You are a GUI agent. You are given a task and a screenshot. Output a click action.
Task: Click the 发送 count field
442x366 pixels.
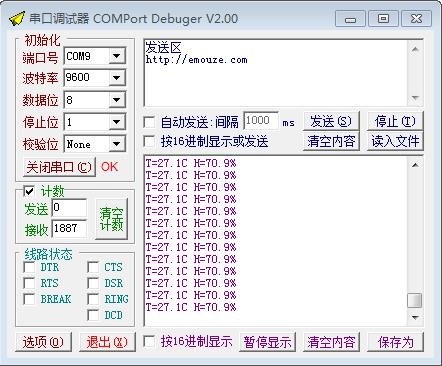[69, 208]
